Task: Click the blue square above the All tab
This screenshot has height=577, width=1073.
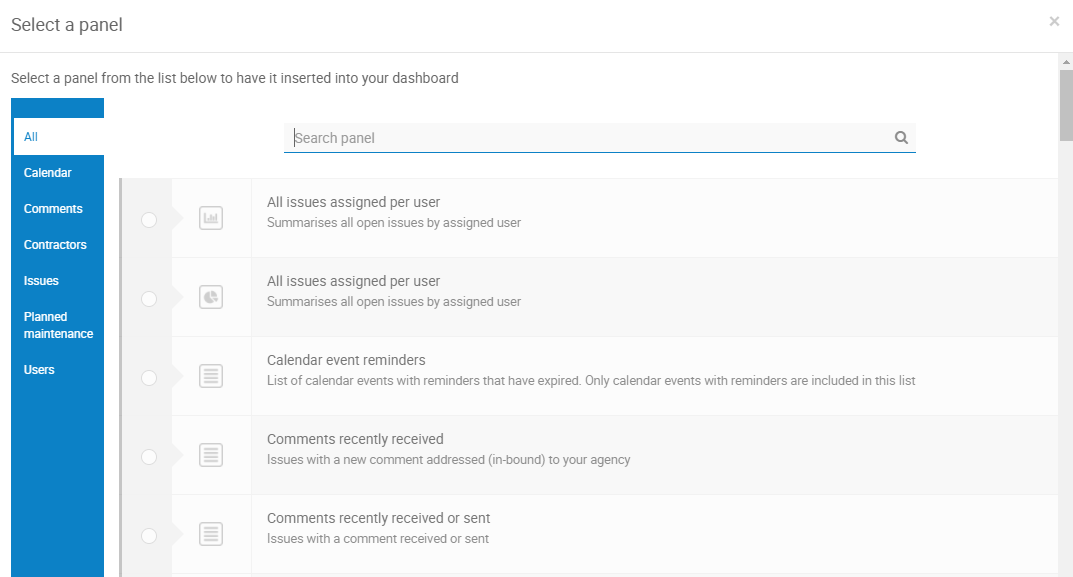Action: (x=57, y=107)
